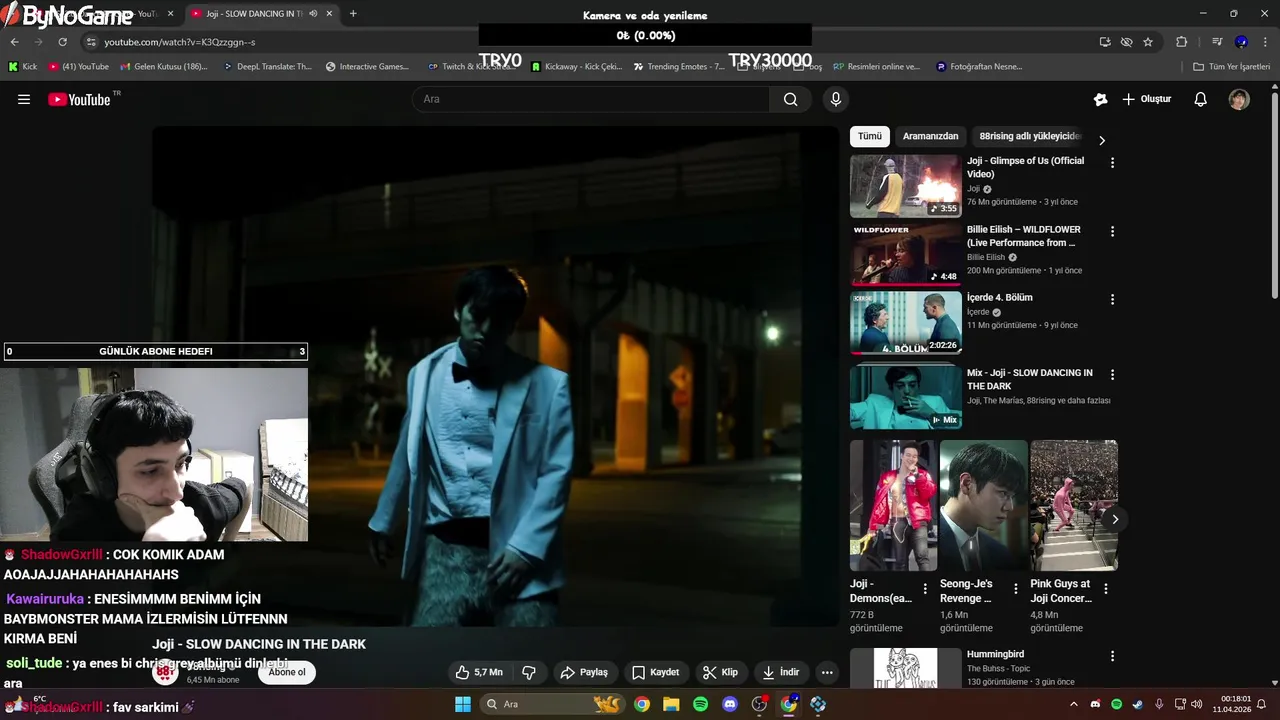Open Spotify from the taskbar

pos(700,704)
